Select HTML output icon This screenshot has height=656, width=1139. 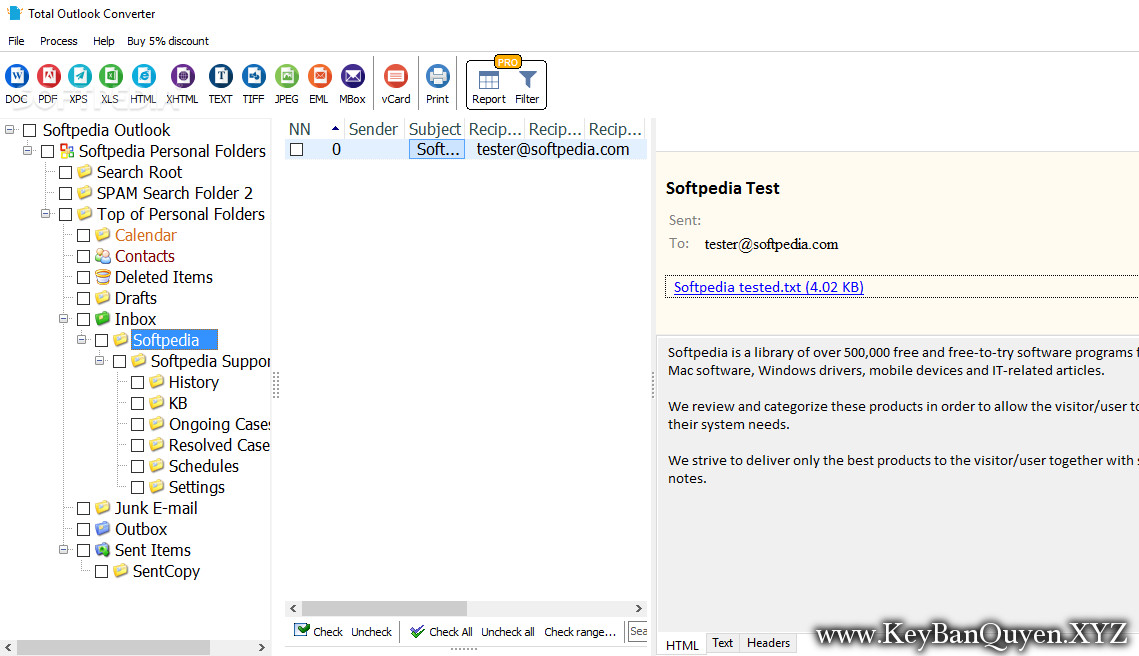[x=143, y=76]
